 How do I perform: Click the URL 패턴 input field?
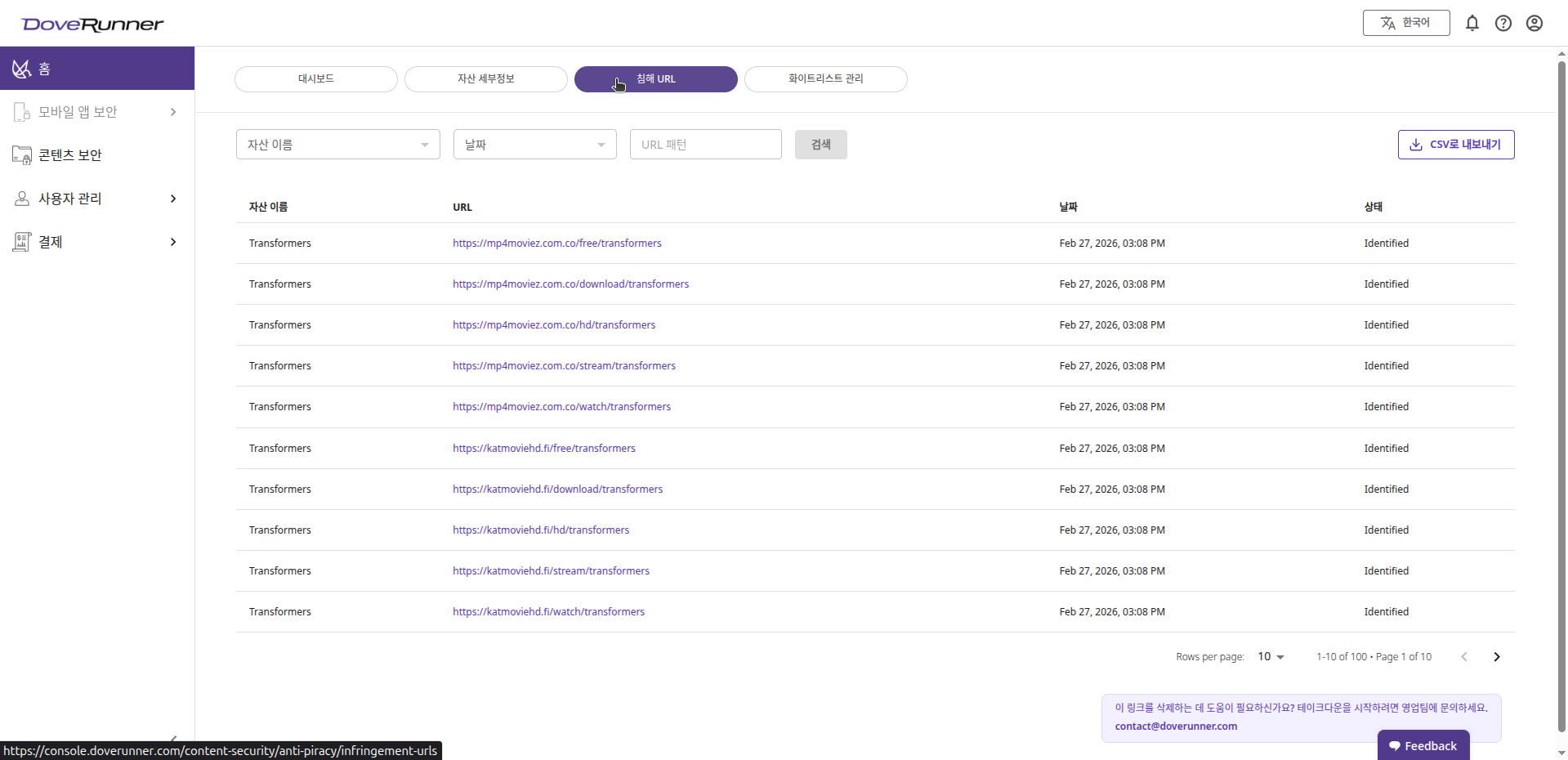coord(705,145)
